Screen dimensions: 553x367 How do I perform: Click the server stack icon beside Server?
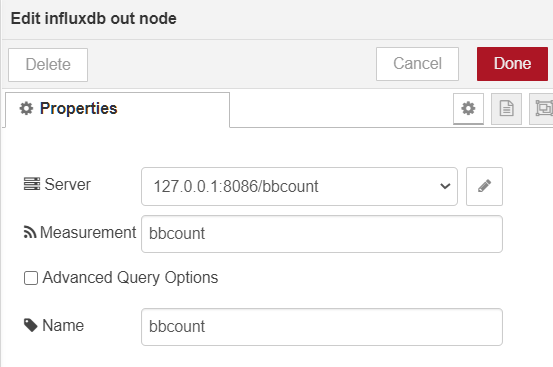pos(32,184)
